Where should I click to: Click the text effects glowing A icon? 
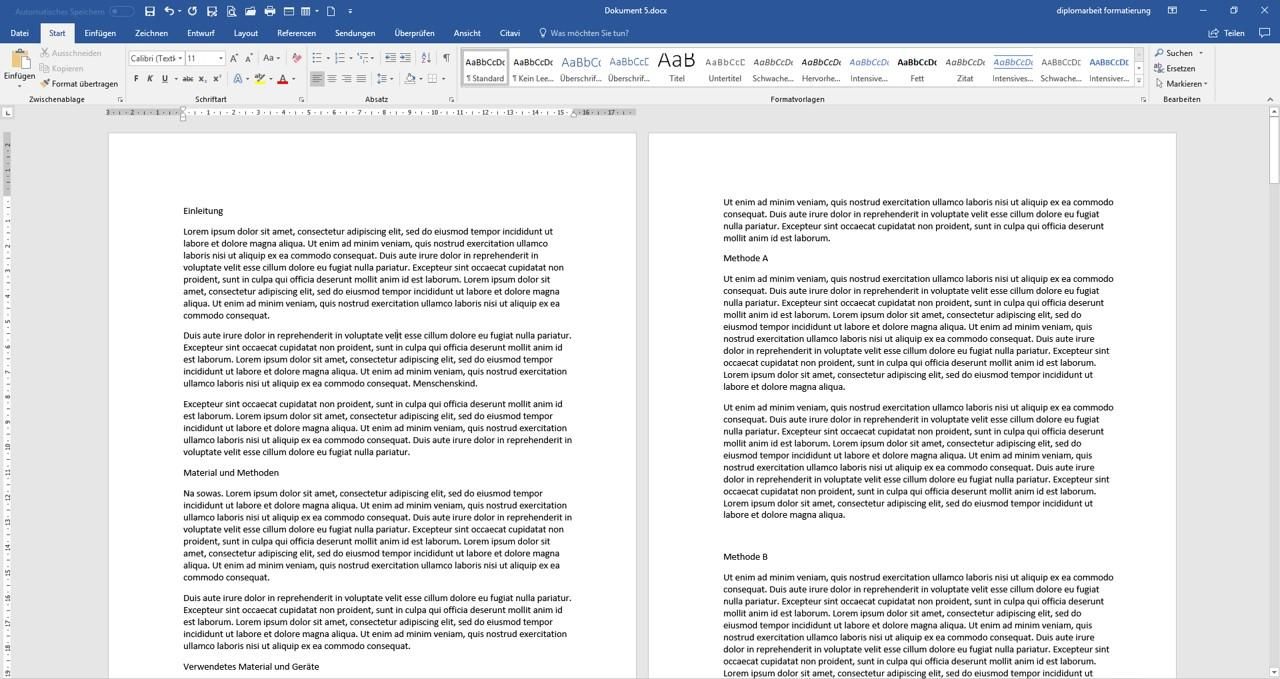point(238,79)
